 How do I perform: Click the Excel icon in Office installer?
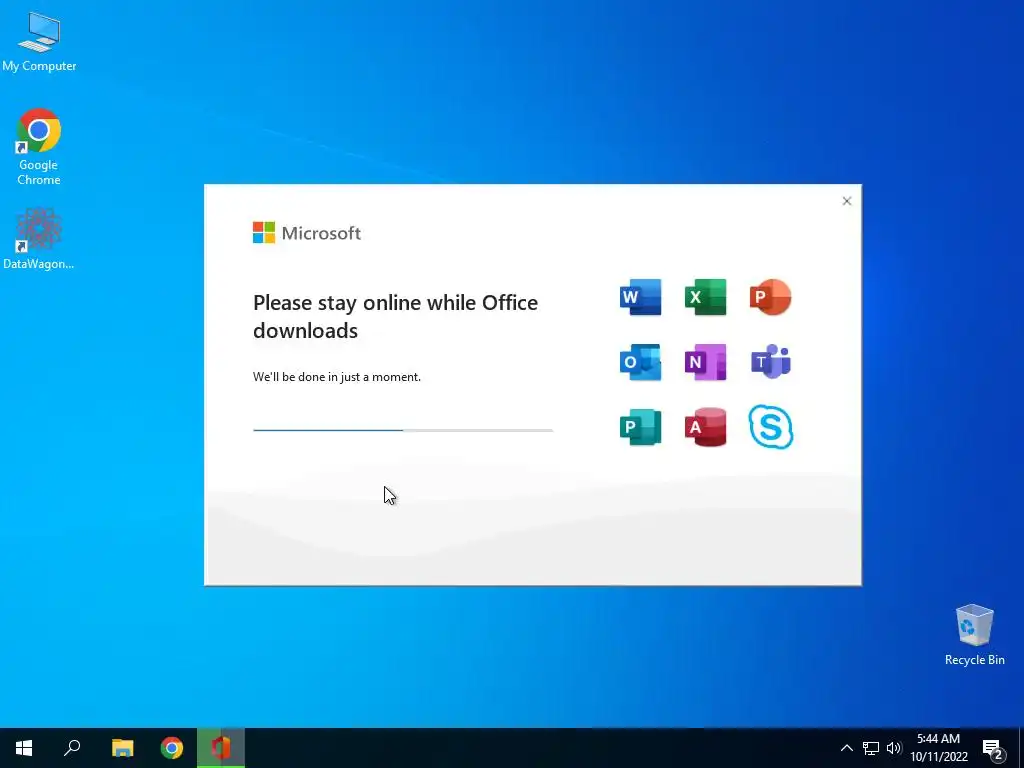click(x=705, y=297)
